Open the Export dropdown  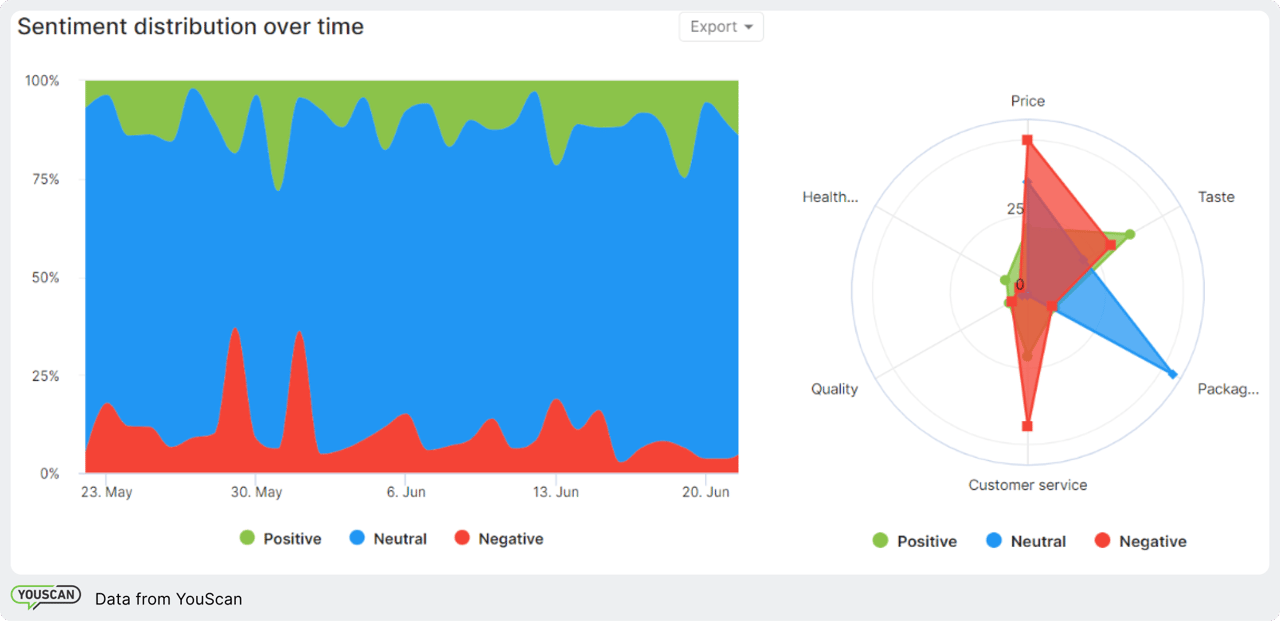click(721, 26)
